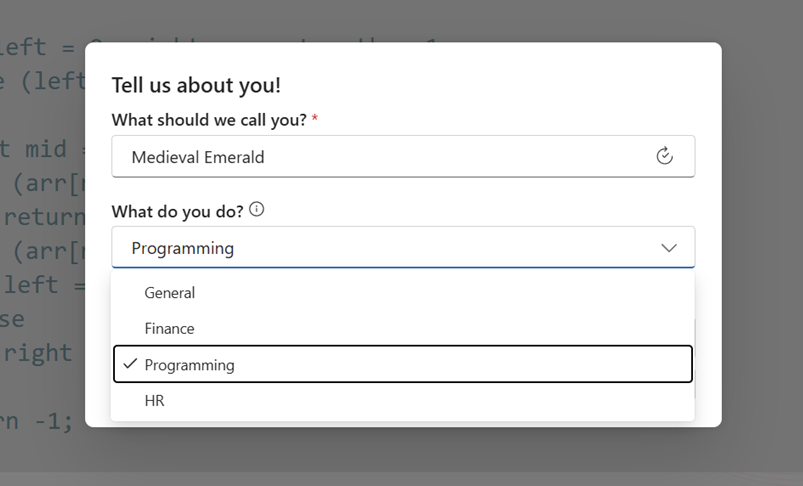Screen dimensions: 803x486
Task: Click the dimmed "rn -1;" code line
Action: pos(37,421)
